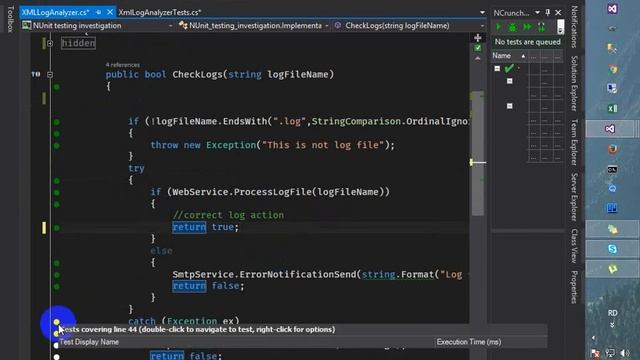Click green coverage marker beside return true
The width and height of the screenshot is (640, 360).
pyautogui.click(x=57, y=228)
